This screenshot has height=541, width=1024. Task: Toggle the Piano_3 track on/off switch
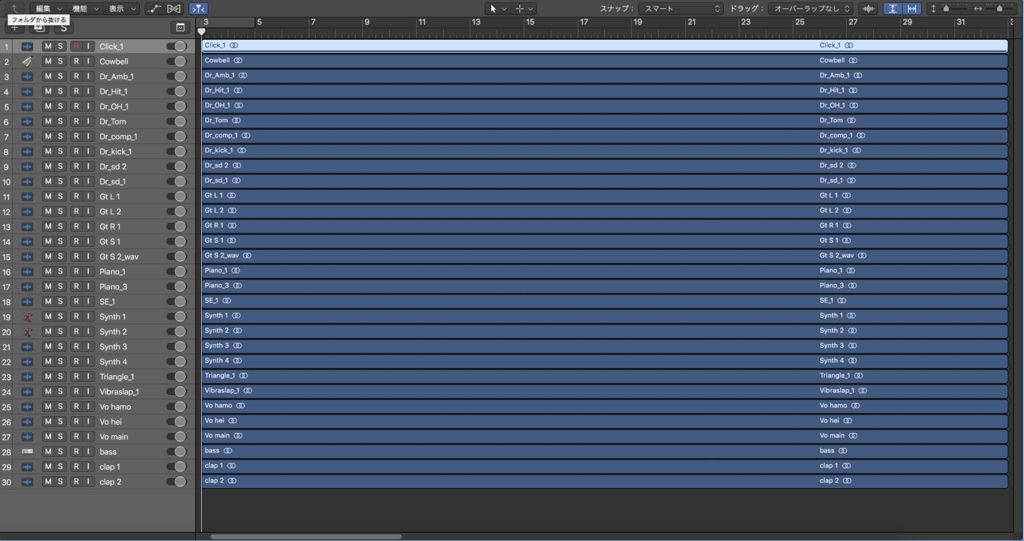point(176,287)
